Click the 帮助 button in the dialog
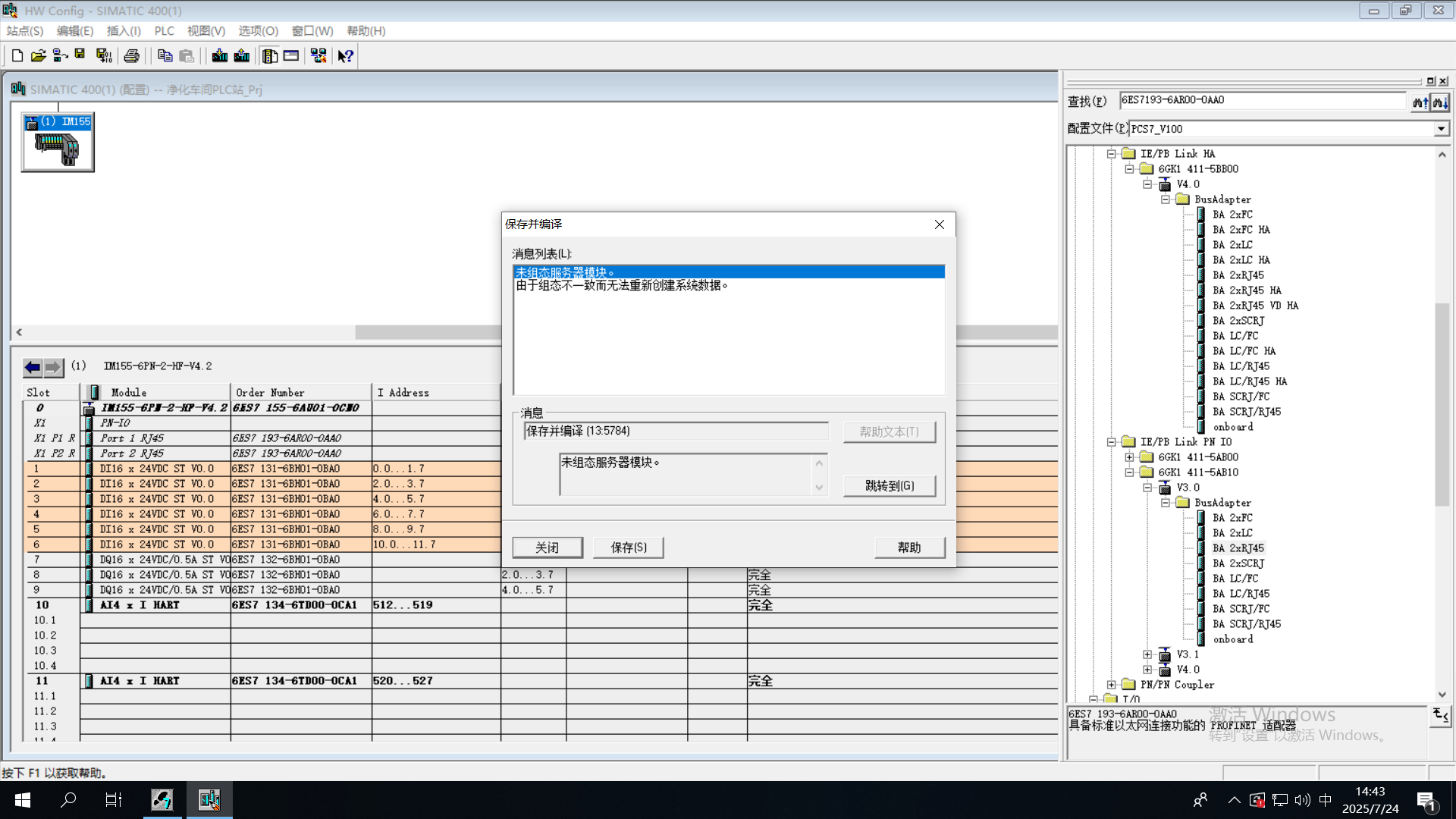 (910, 548)
